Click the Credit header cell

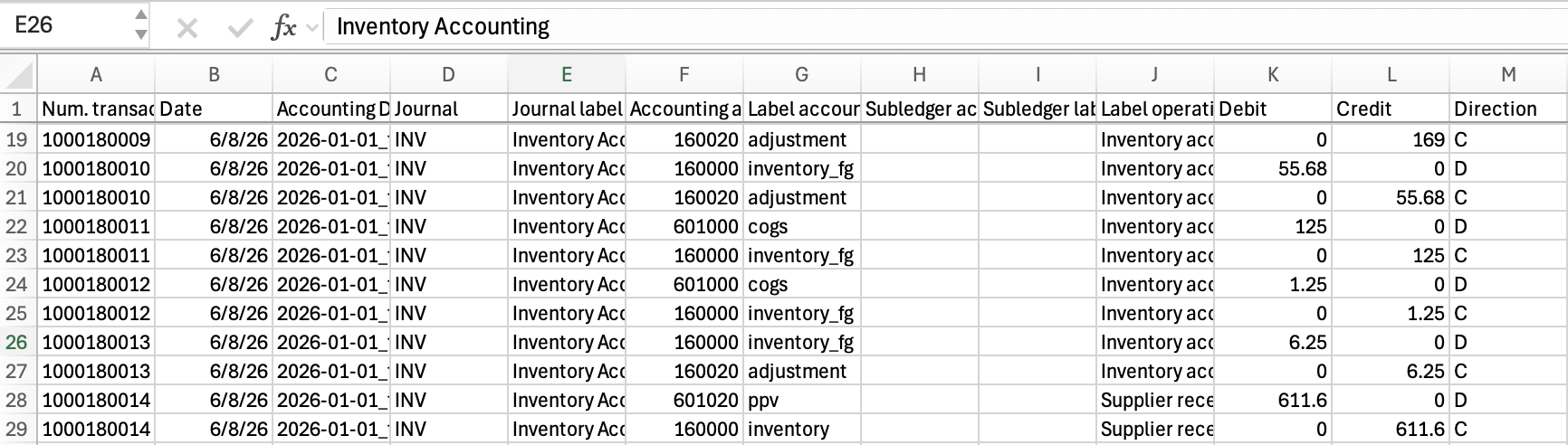pyautogui.click(x=1391, y=109)
